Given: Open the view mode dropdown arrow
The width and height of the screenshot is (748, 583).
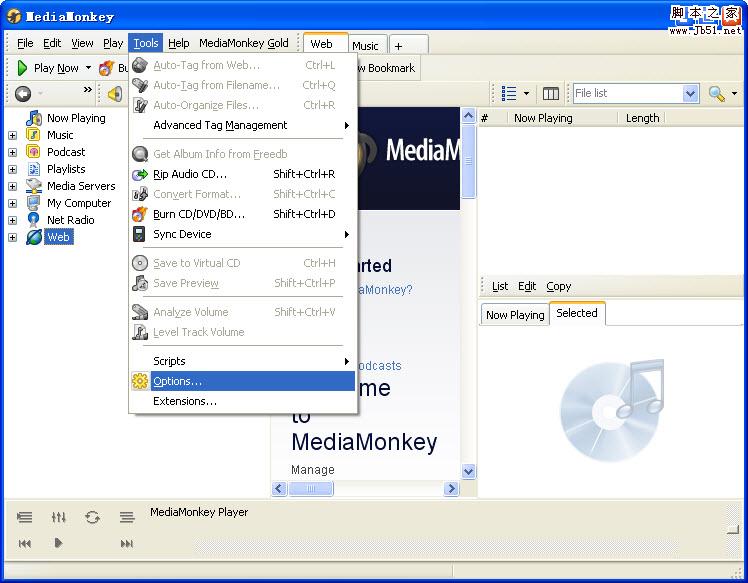Looking at the screenshot, I should pos(526,94).
